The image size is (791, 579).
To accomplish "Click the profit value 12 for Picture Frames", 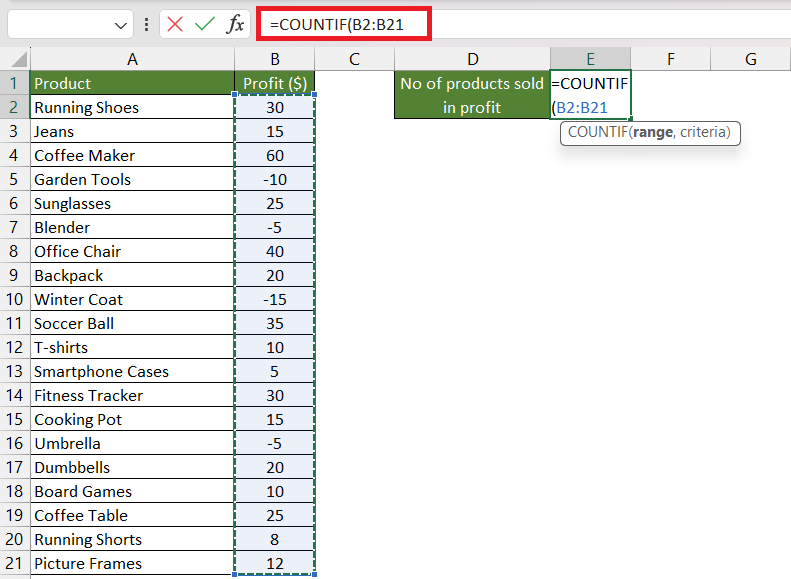I will (x=274, y=563).
